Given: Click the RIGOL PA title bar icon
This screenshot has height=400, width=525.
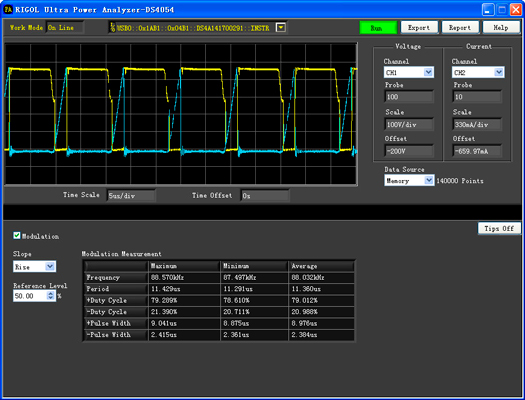Looking at the screenshot, I should click(x=8, y=9).
